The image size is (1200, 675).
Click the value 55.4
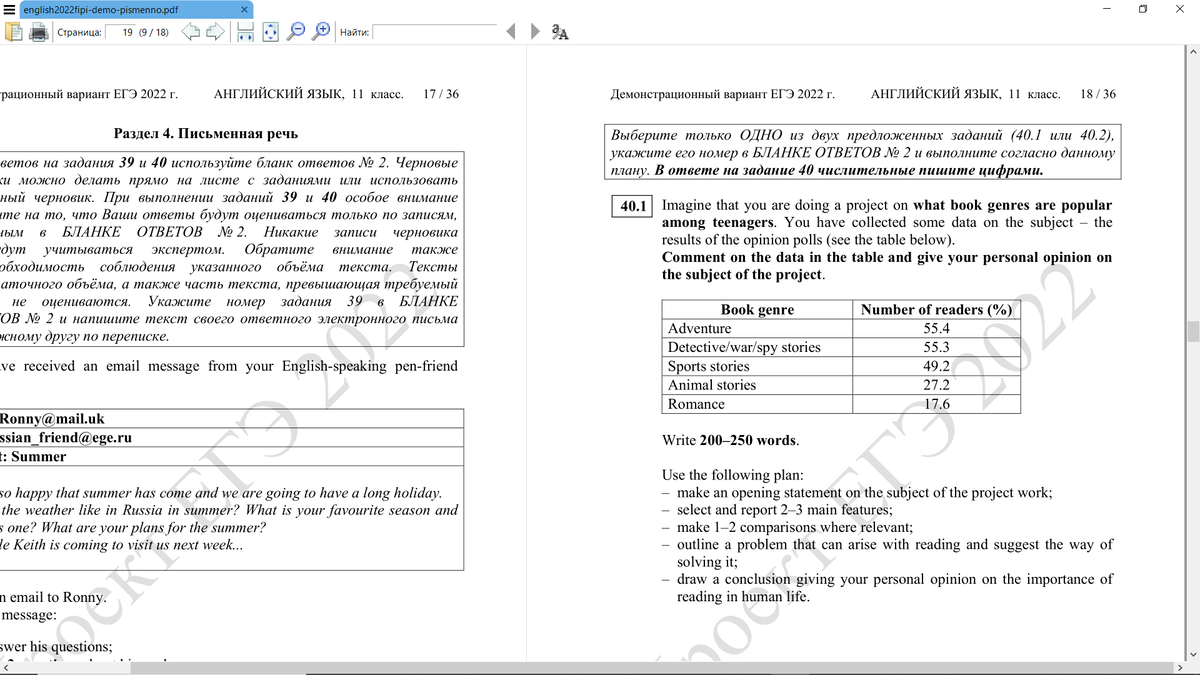(936, 328)
